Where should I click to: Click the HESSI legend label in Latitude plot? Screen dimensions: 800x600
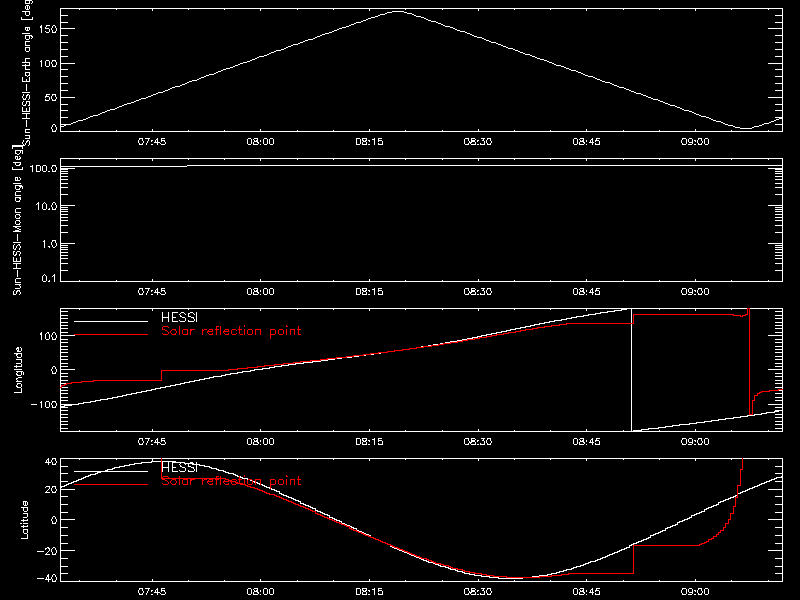click(179, 467)
